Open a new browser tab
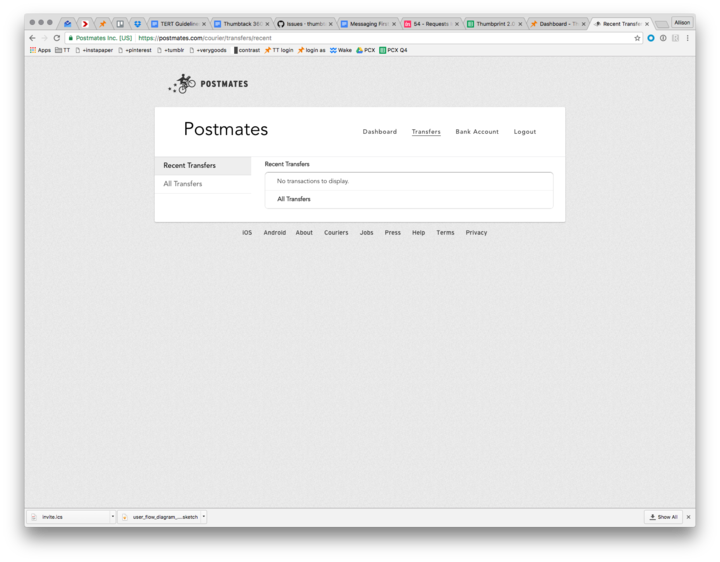Image resolution: width=720 pixels, height=562 pixels. pyautogui.click(x=662, y=24)
